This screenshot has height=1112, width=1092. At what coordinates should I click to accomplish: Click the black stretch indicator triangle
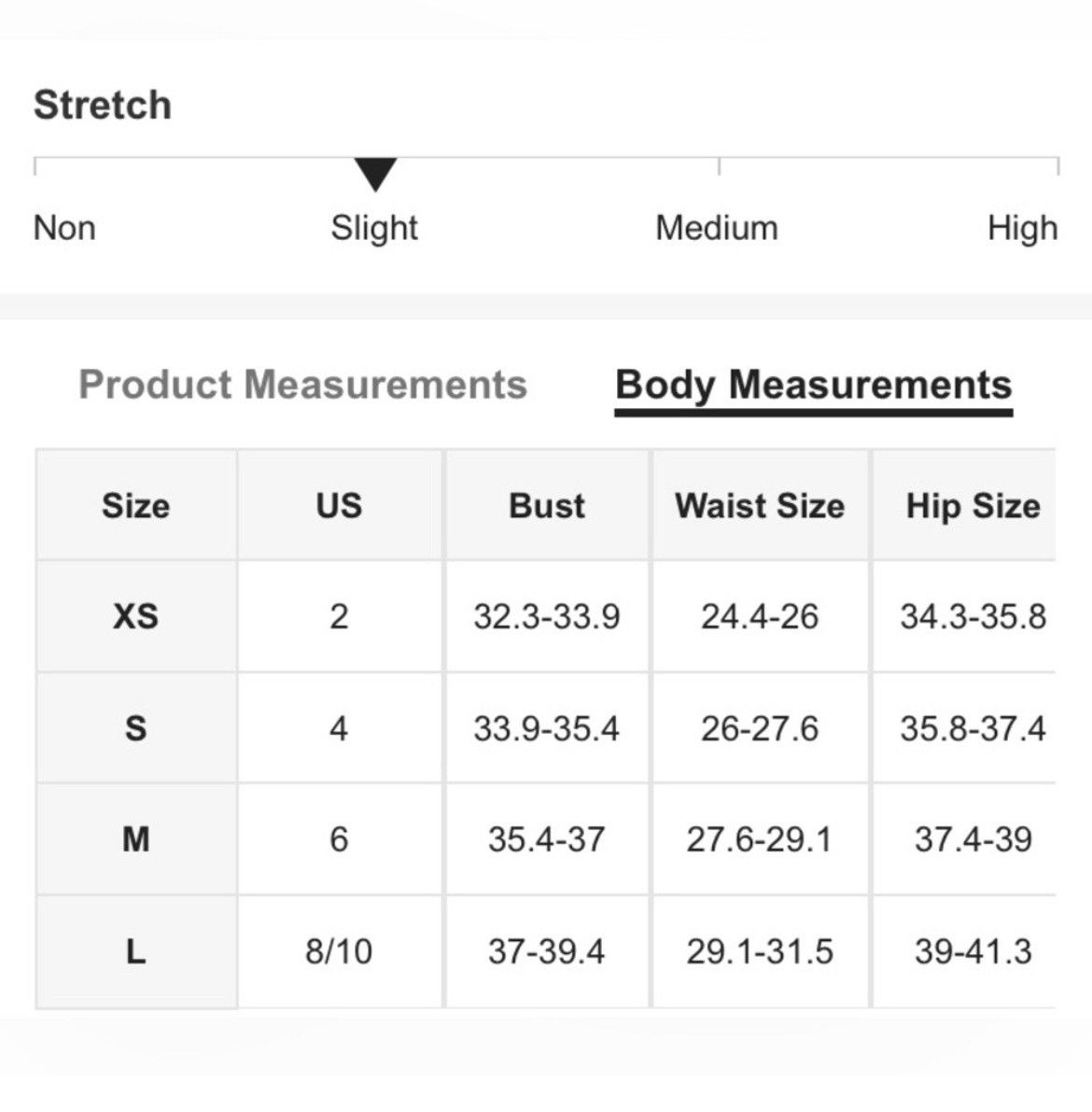[375, 175]
